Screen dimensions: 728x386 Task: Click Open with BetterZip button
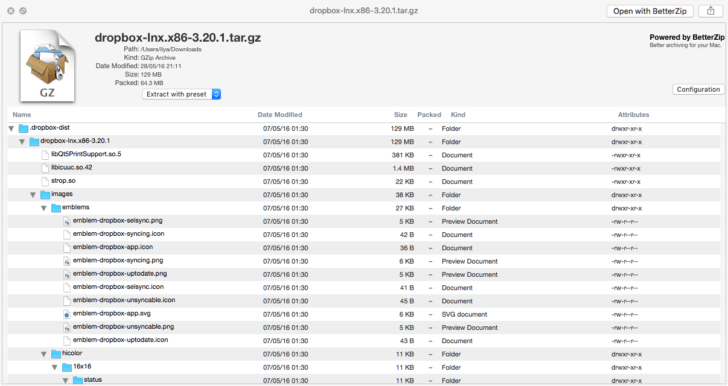coord(650,11)
